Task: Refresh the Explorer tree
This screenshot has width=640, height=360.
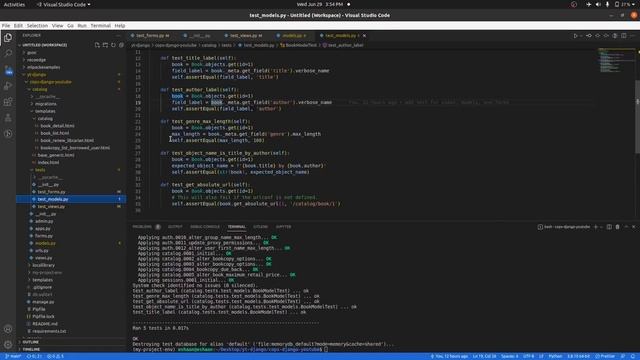Action: (113, 45)
